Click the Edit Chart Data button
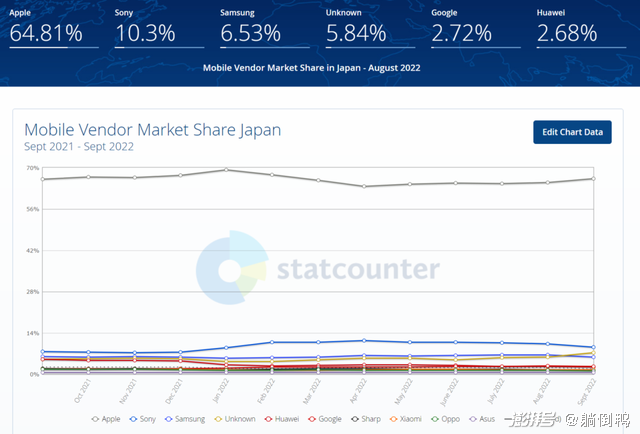Screen dimensions: 640x434 coord(572,132)
